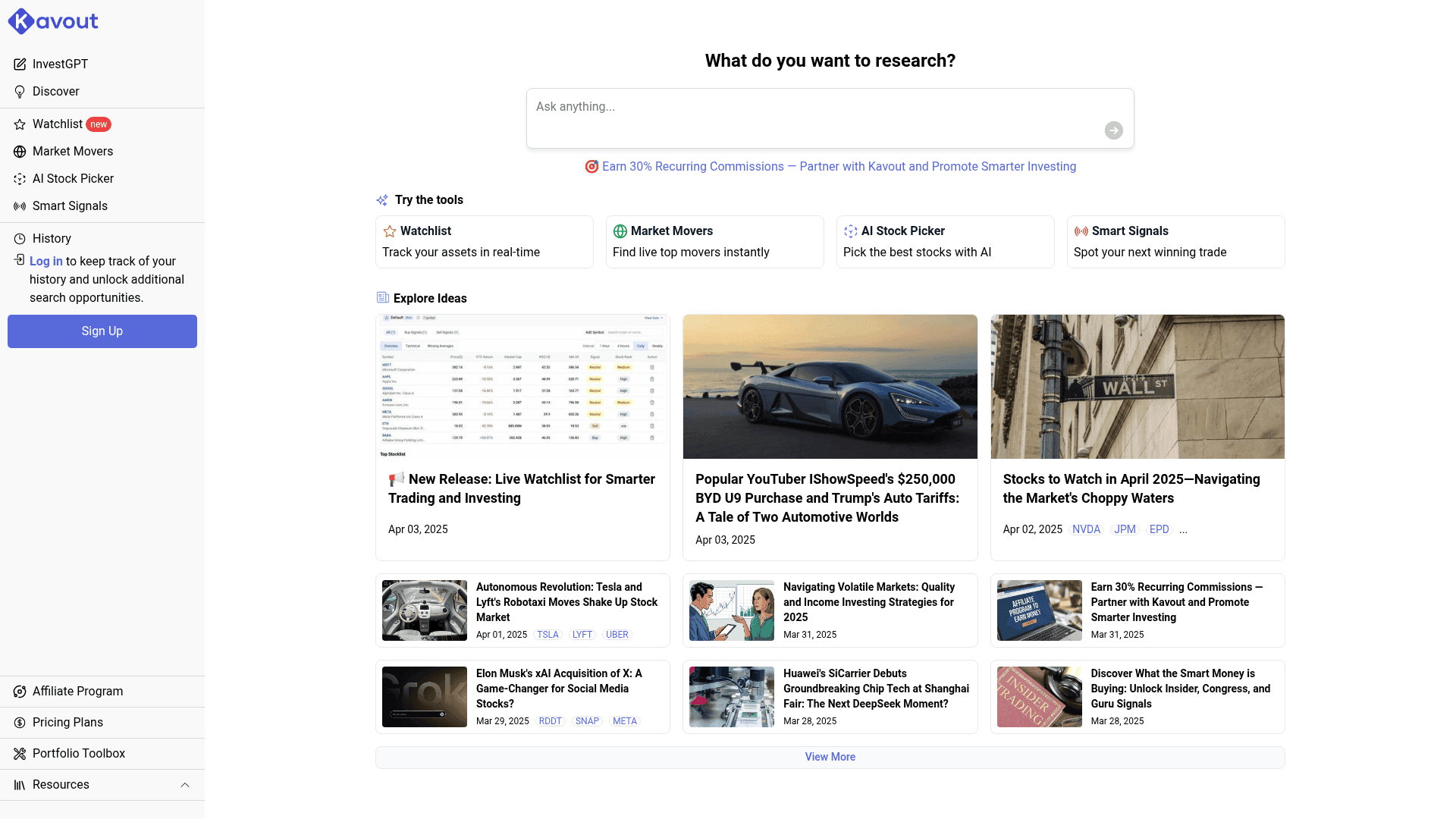Open the Watchlist tool card
Screen dimensions: 1456x819
pos(485,242)
